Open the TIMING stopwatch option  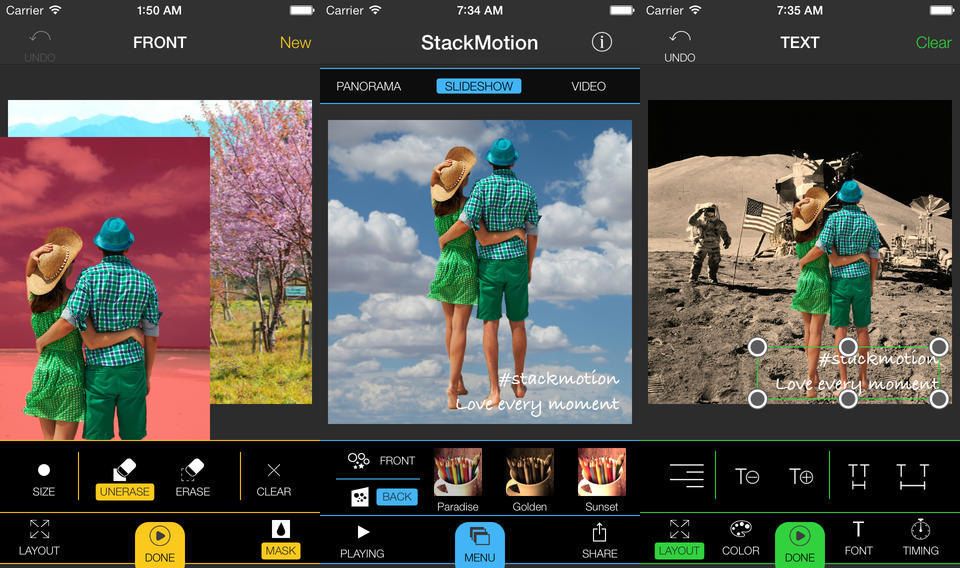(x=920, y=537)
